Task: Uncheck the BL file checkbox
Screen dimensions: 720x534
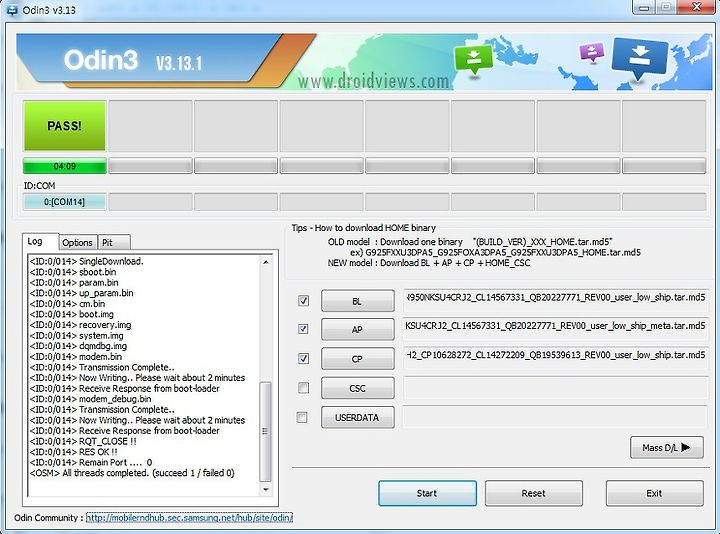Action: coord(303,301)
